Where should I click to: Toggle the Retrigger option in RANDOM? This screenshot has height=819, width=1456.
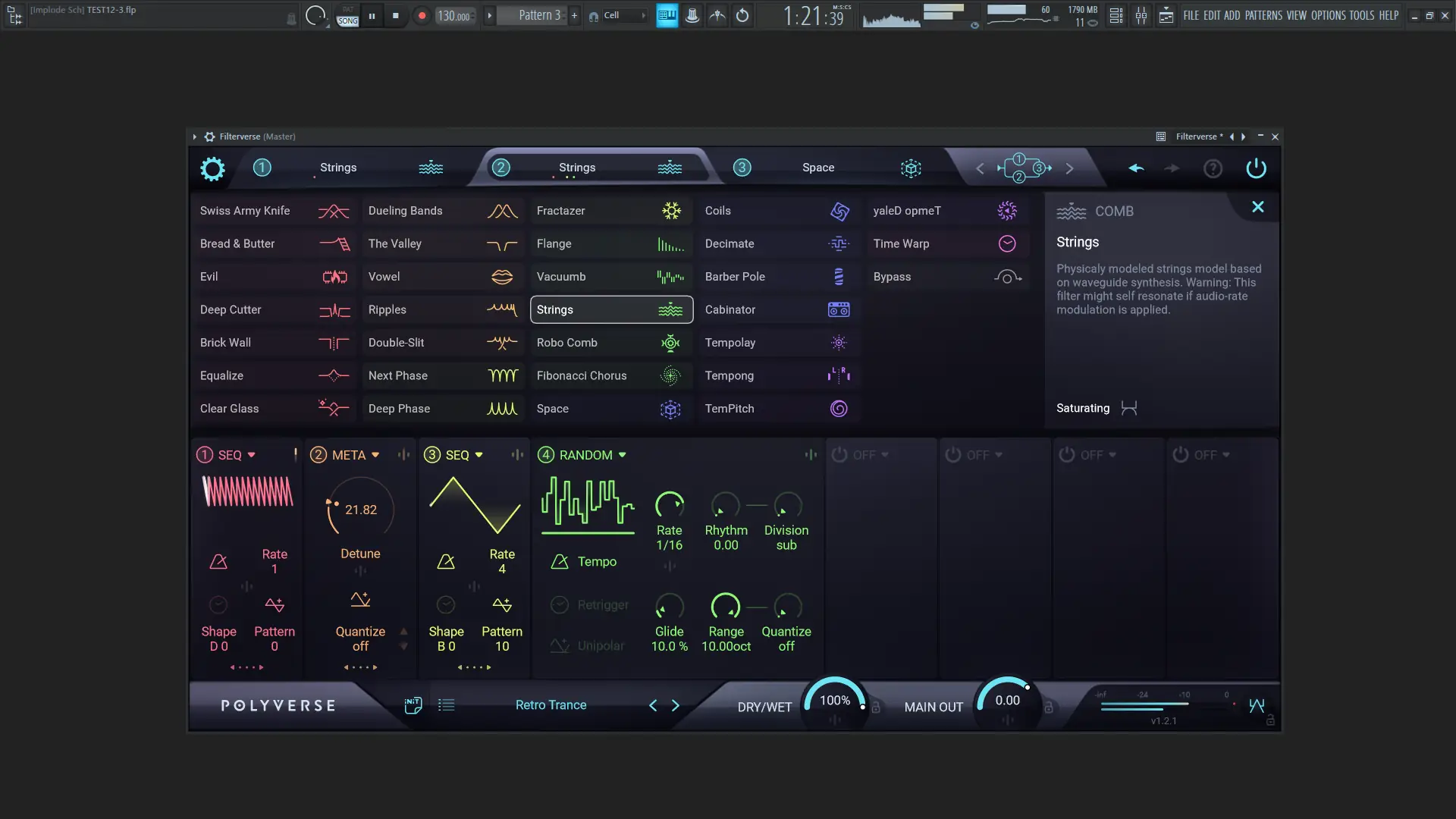click(560, 605)
